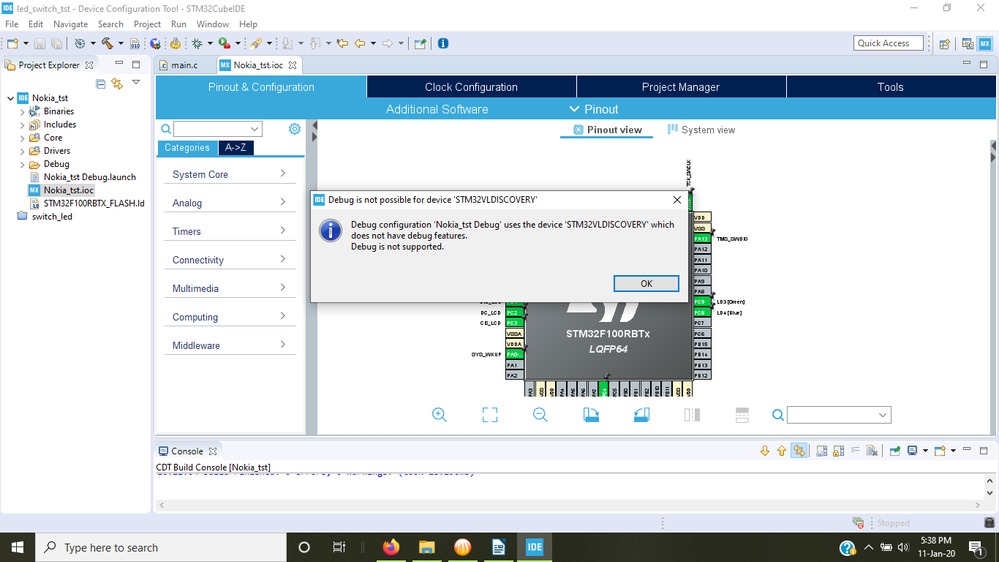Click the green bug Debug icon
Screen dimensions: 999x562
click(197, 43)
